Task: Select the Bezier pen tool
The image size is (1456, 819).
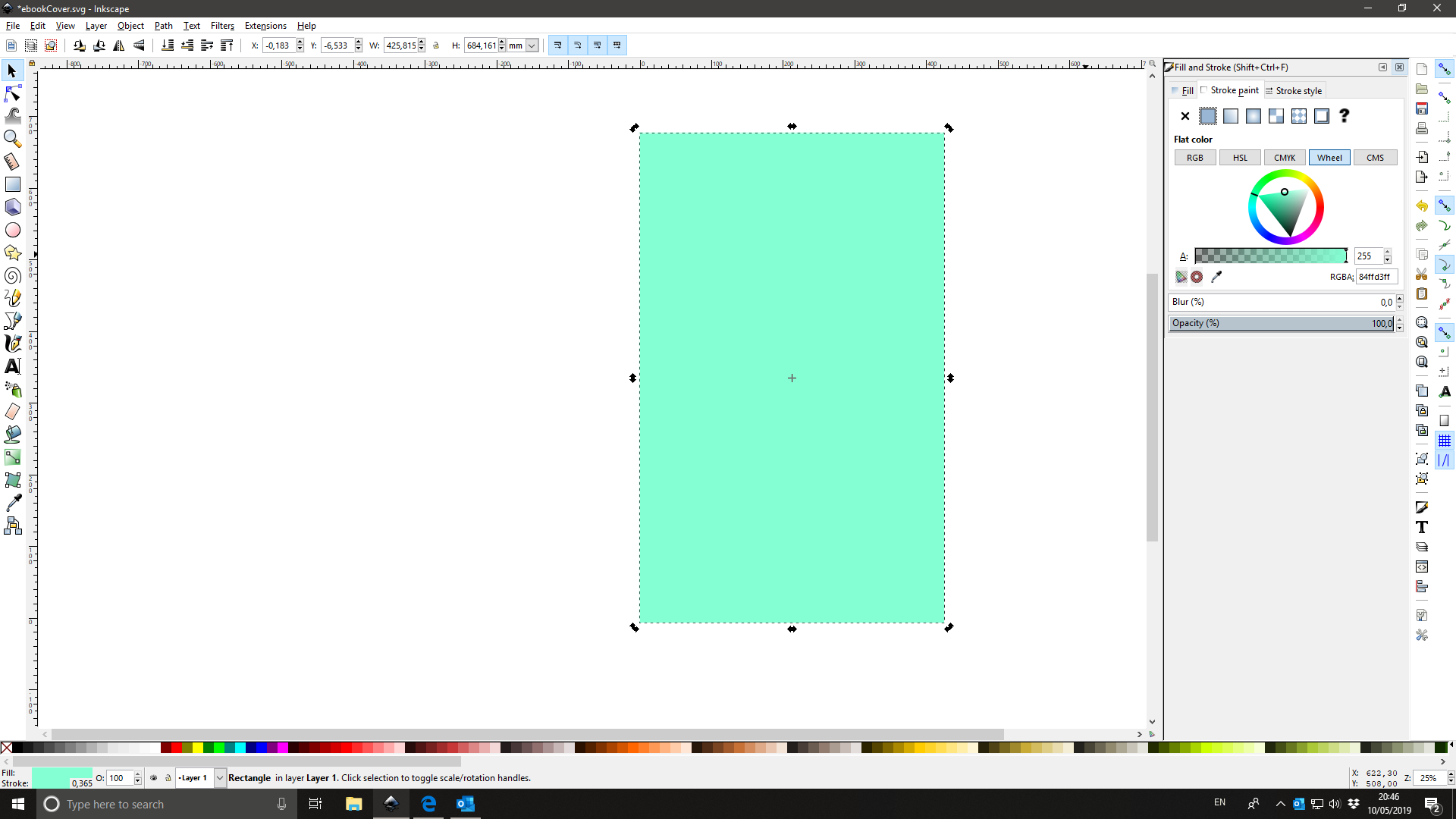Action: click(12, 321)
